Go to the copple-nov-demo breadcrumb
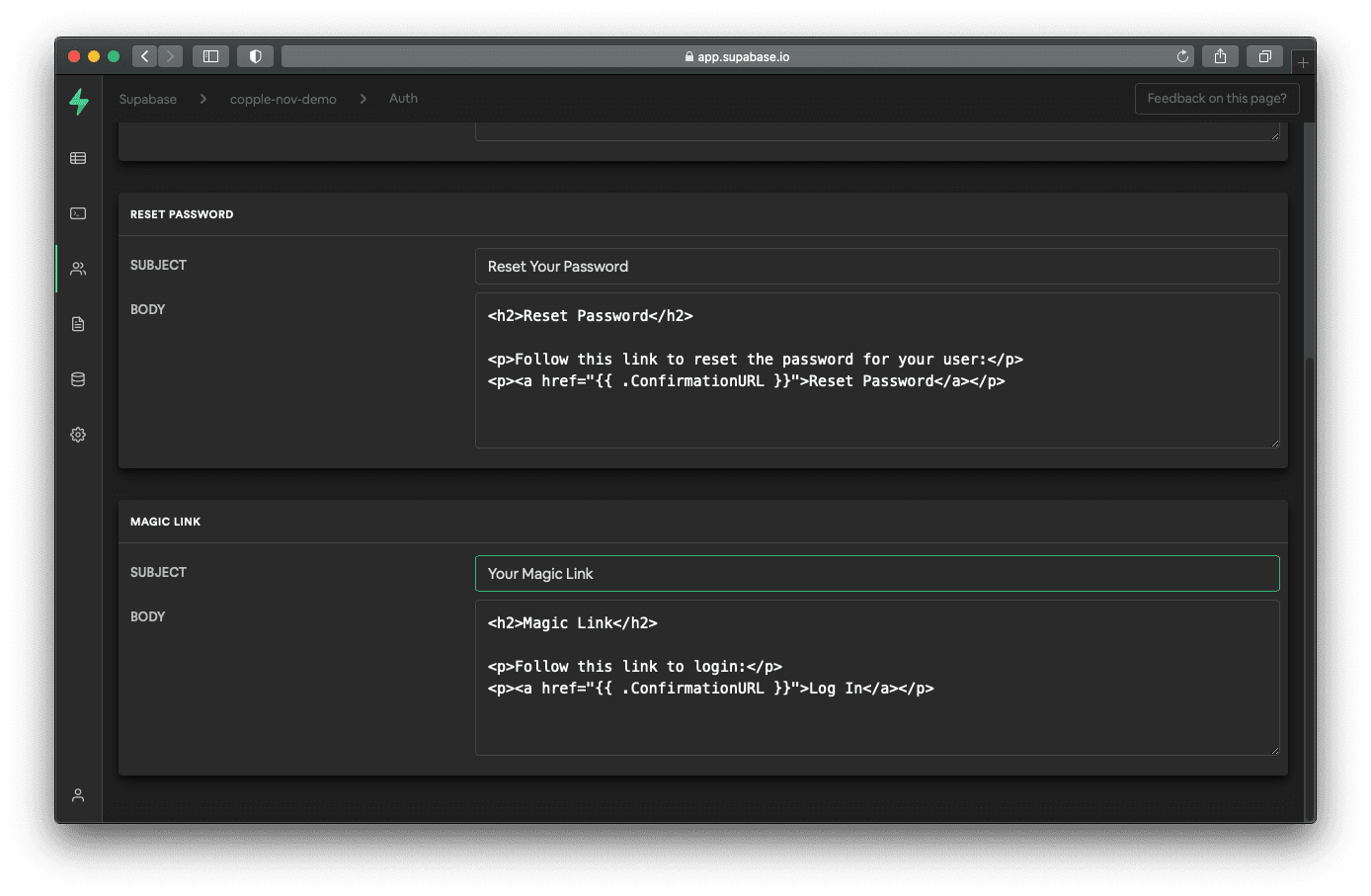This screenshot has height=896, width=1371. [282, 99]
